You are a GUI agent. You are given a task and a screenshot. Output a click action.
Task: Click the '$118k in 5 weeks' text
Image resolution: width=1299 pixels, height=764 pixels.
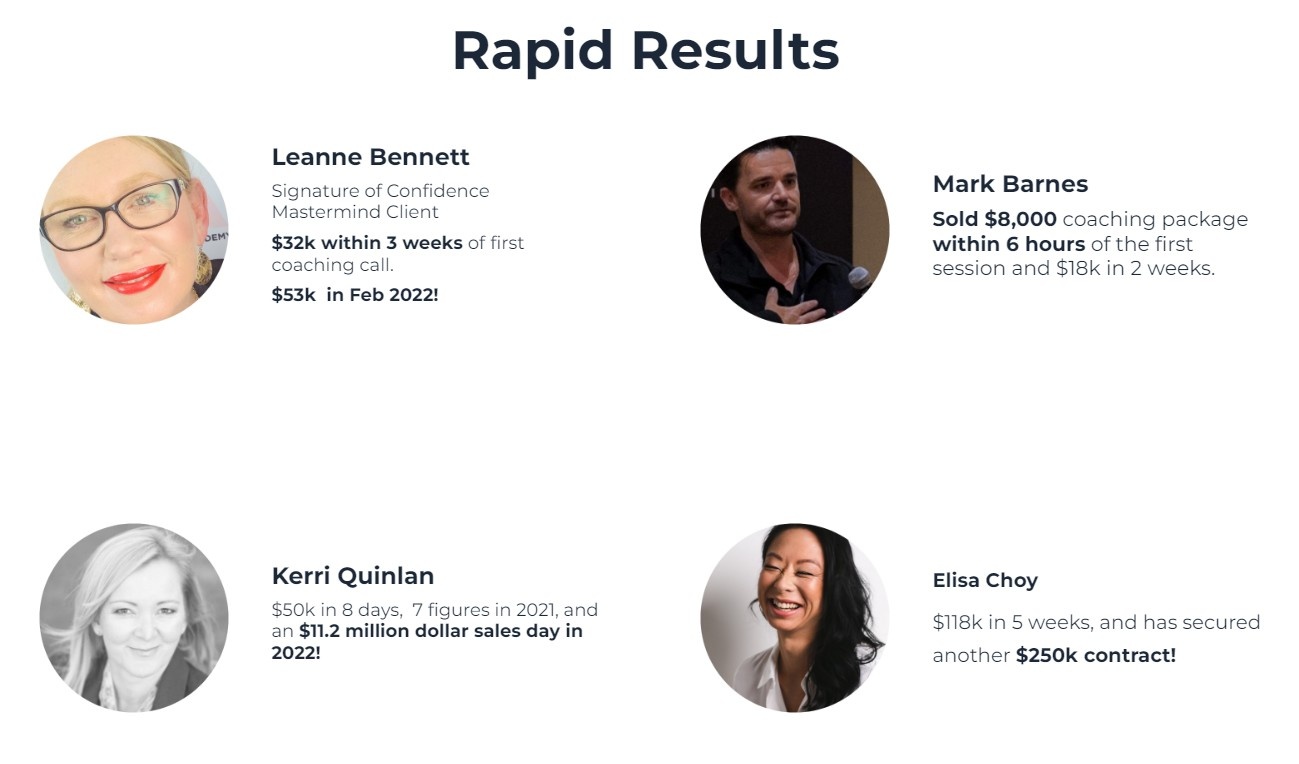point(1012,622)
